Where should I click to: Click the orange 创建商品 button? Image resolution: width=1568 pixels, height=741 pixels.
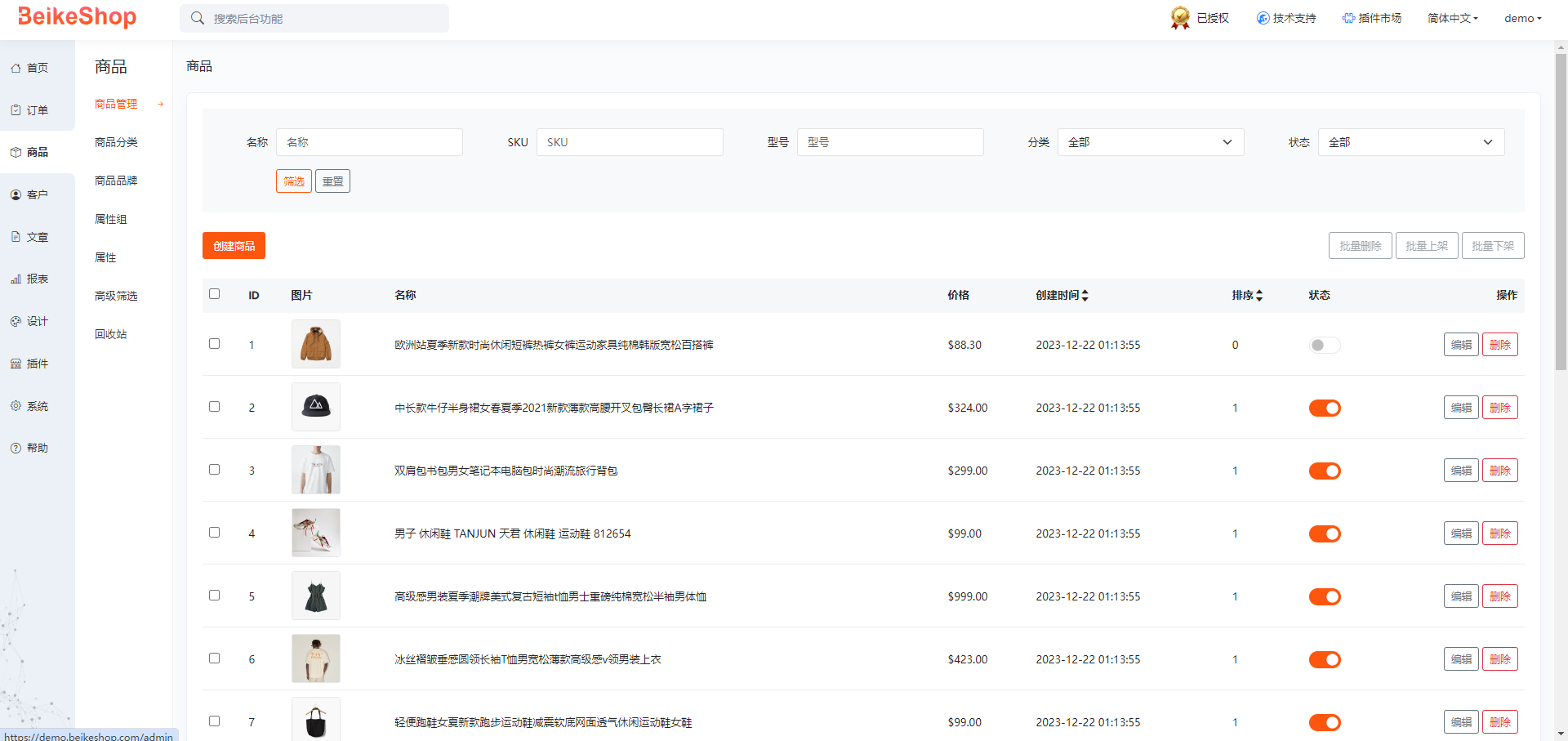point(234,246)
